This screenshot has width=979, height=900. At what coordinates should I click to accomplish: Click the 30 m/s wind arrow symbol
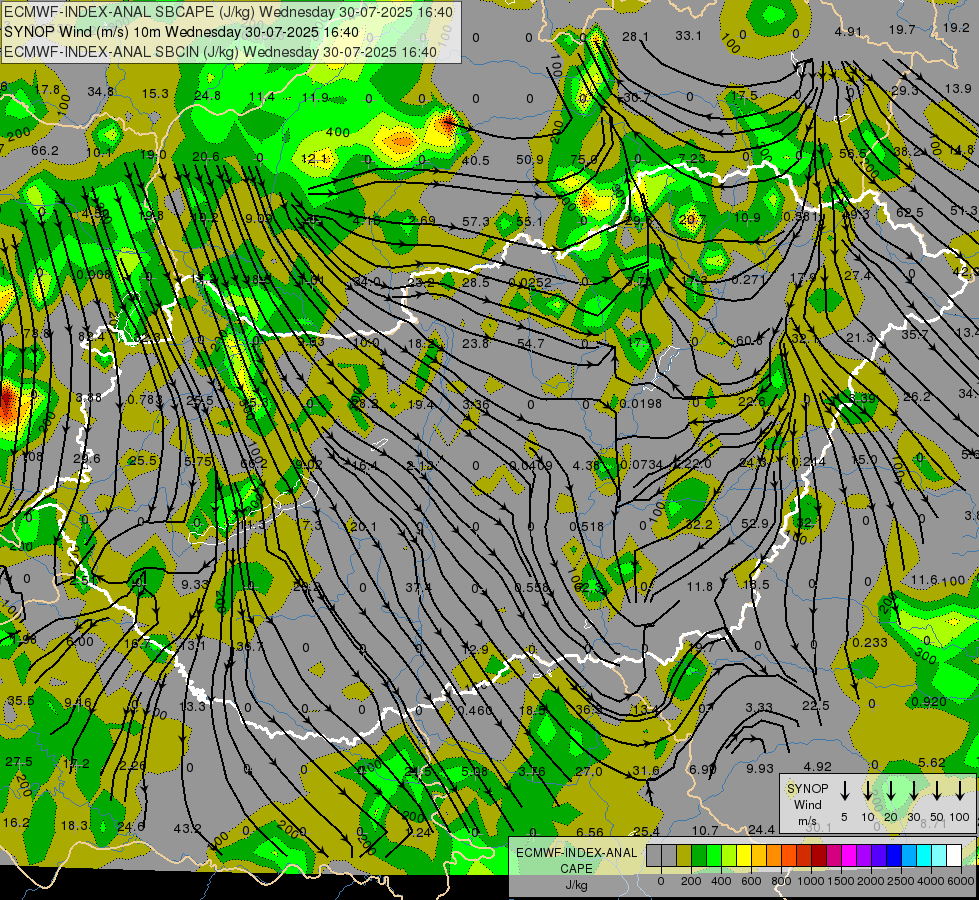(x=914, y=791)
